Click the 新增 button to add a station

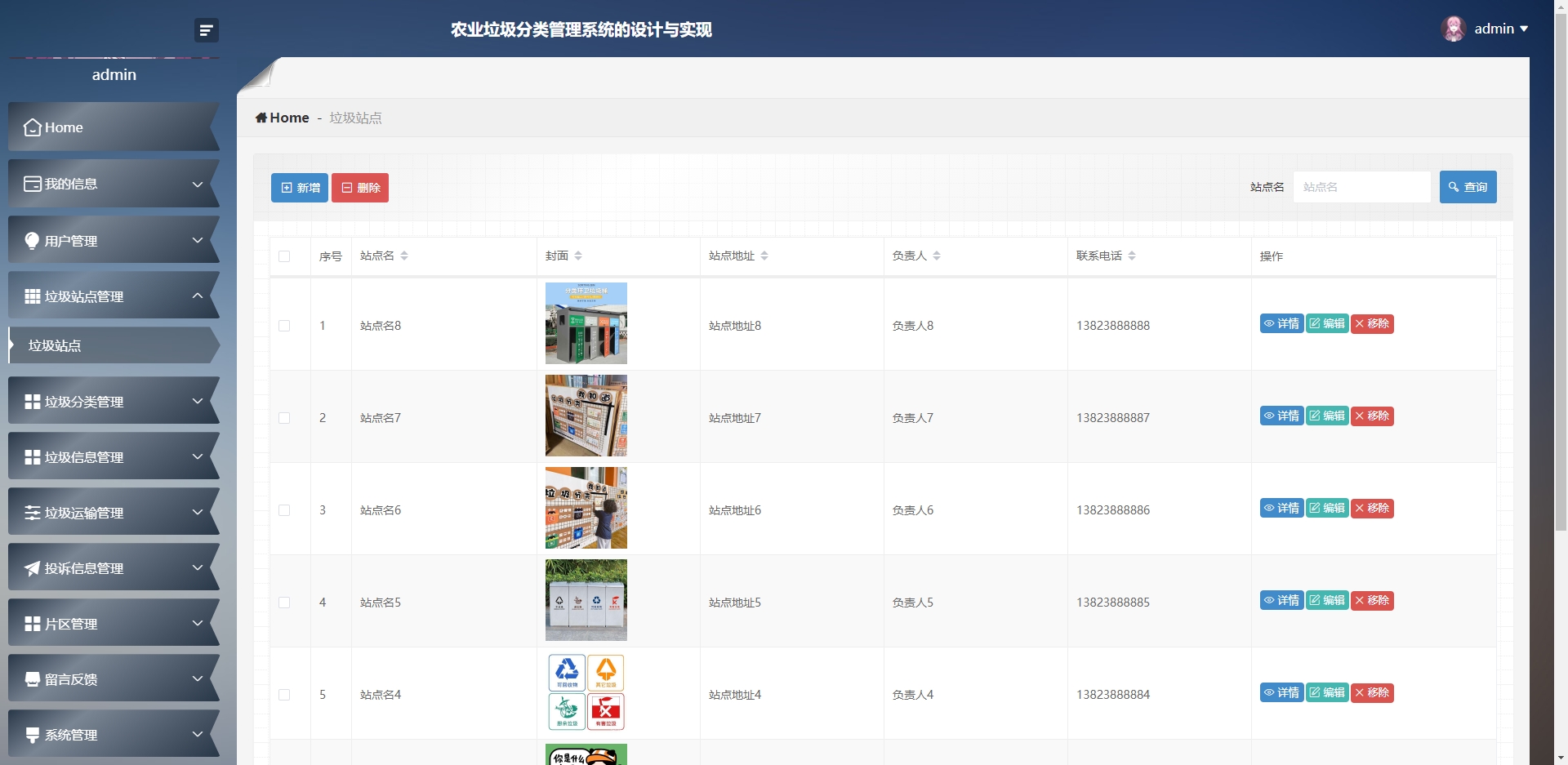299,187
